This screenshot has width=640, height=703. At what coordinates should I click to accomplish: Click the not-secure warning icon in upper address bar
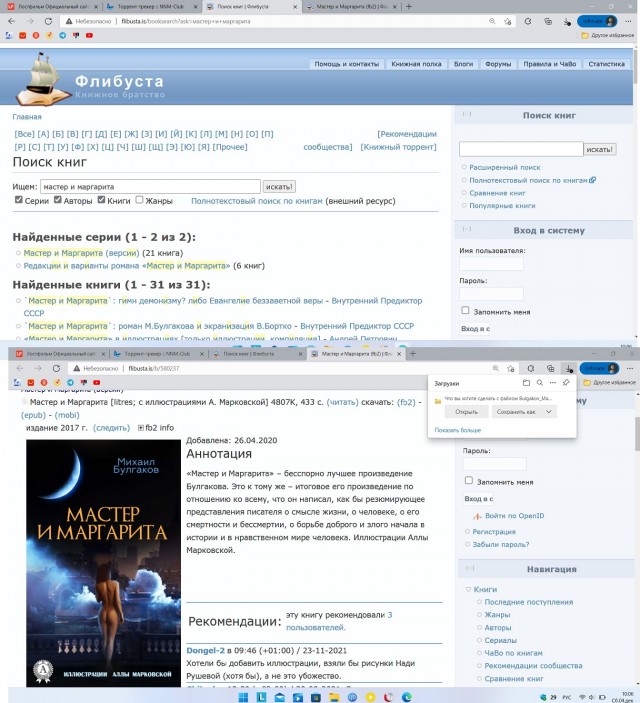pos(69,21)
